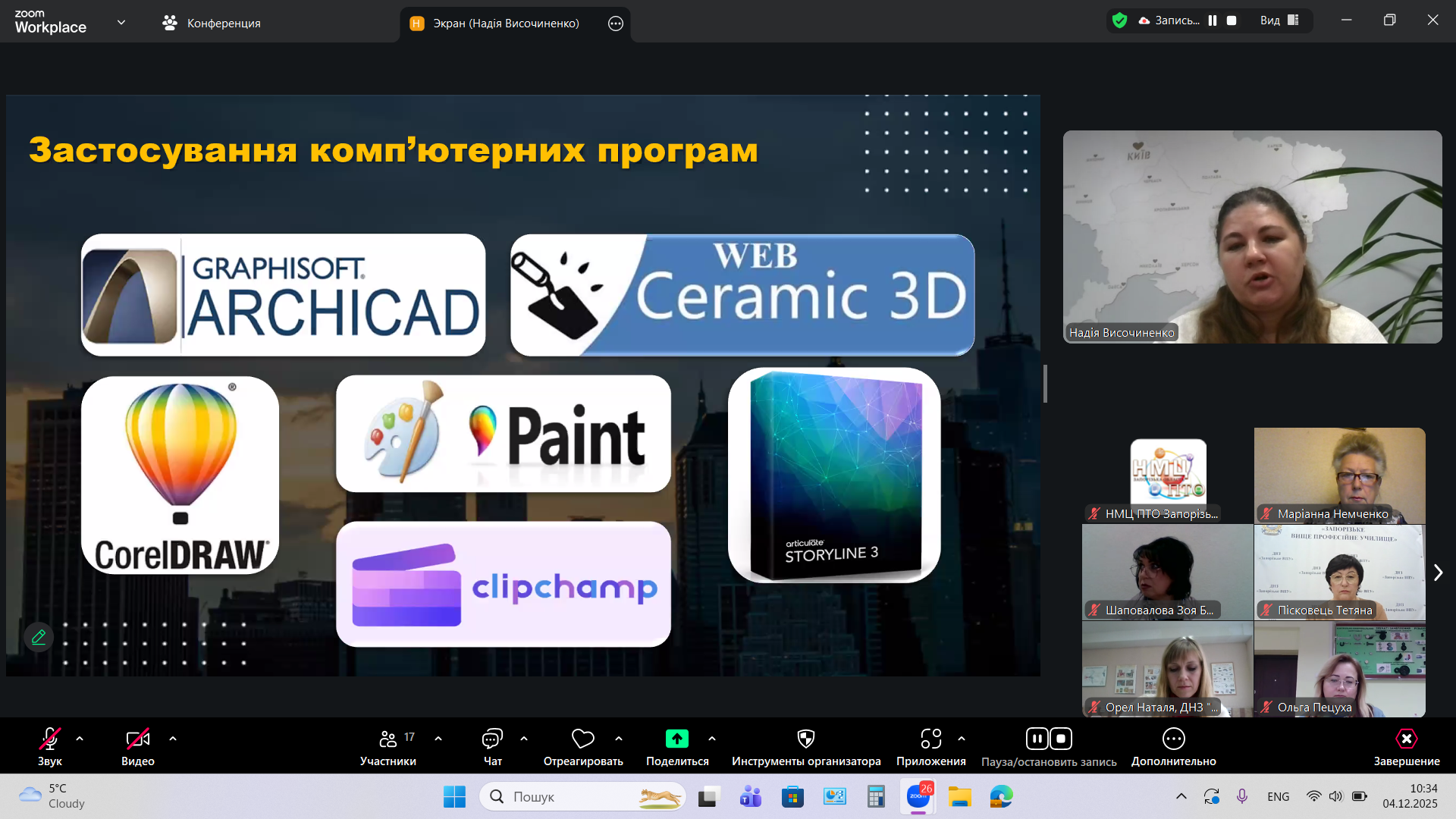Screen dimensions: 1456x819
Task: Click the battery icon in the system tray
Action: point(1360,796)
